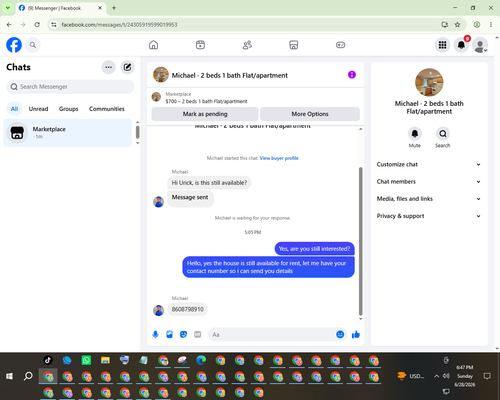The width and height of the screenshot is (500, 400).
Task: Open the notifications bell
Action: pyautogui.click(x=461, y=45)
